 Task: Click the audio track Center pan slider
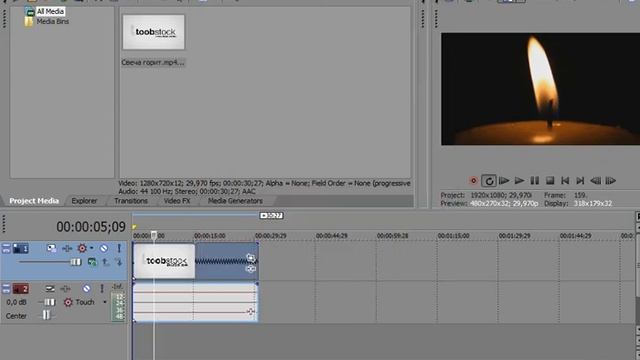(x=46, y=316)
